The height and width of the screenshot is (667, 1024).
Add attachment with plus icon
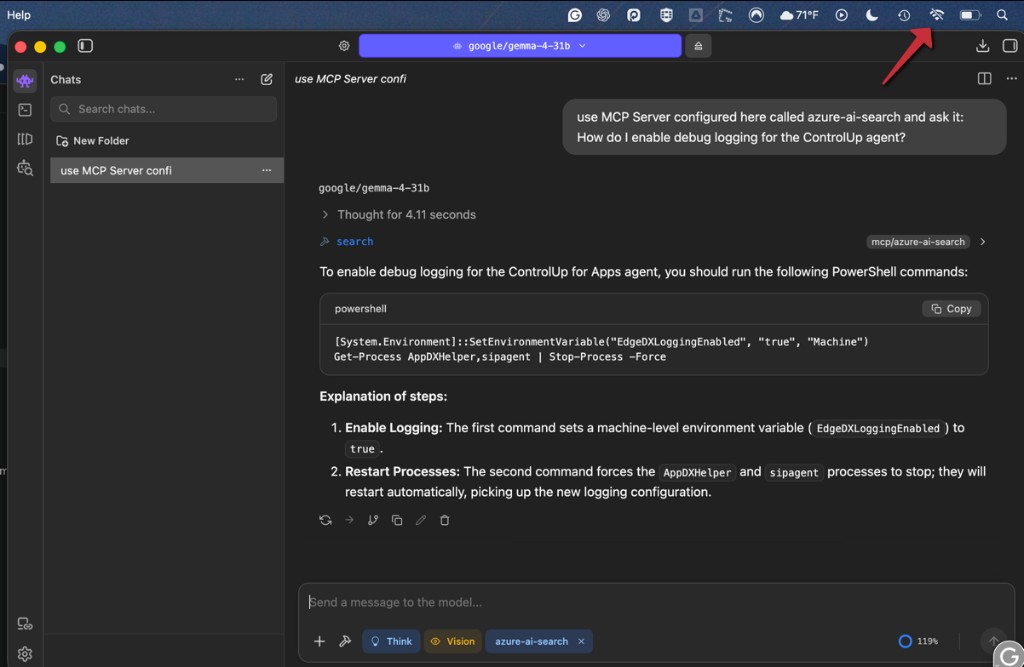point(319,641)
